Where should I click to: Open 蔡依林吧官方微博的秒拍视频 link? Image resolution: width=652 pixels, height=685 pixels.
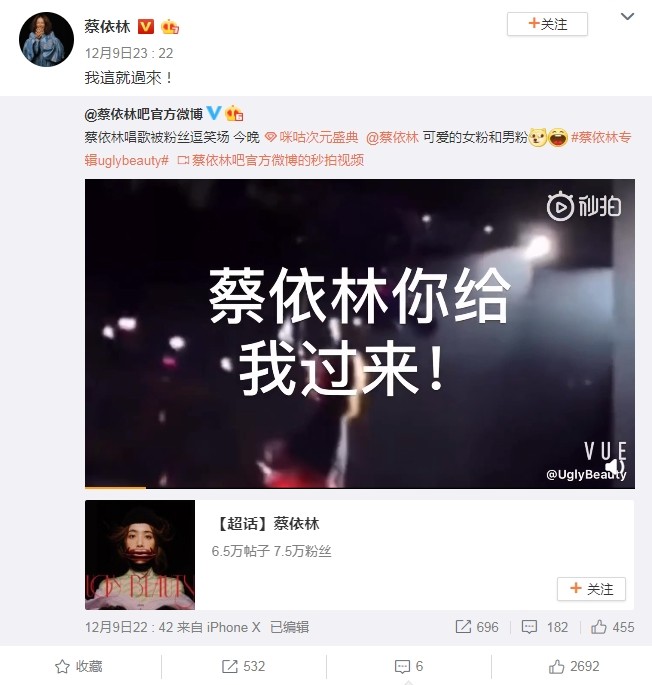pos(271,160)
